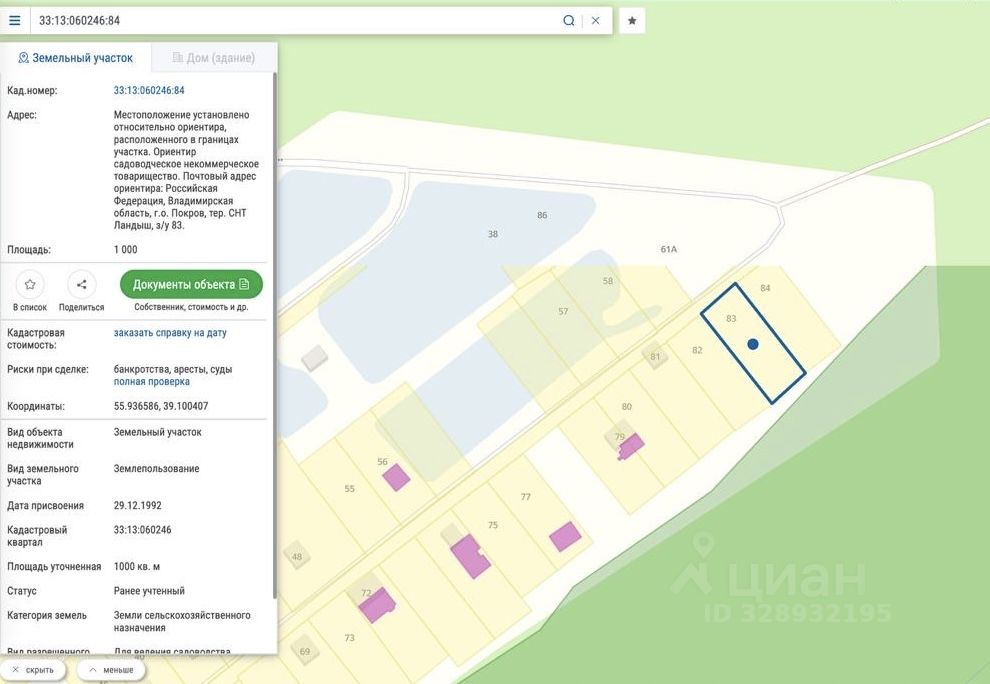Open the Дом (здание) tab

(214, 58)
